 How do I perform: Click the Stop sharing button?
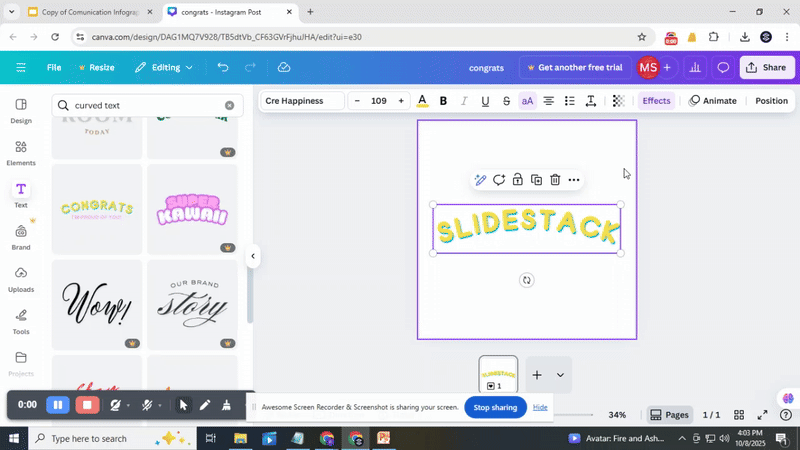point(495,407)
